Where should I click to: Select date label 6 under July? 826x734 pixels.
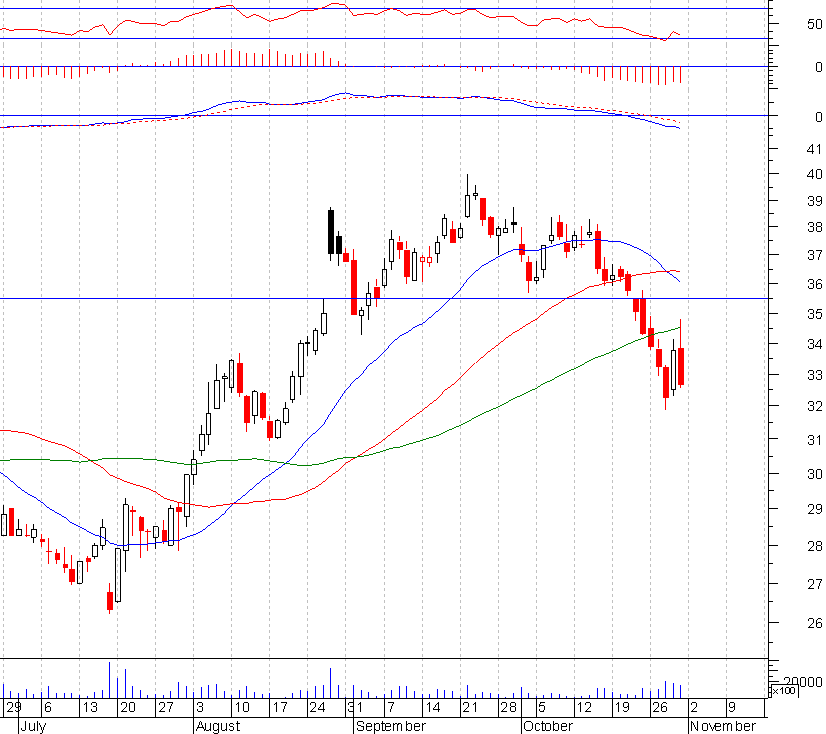(48, 707)
